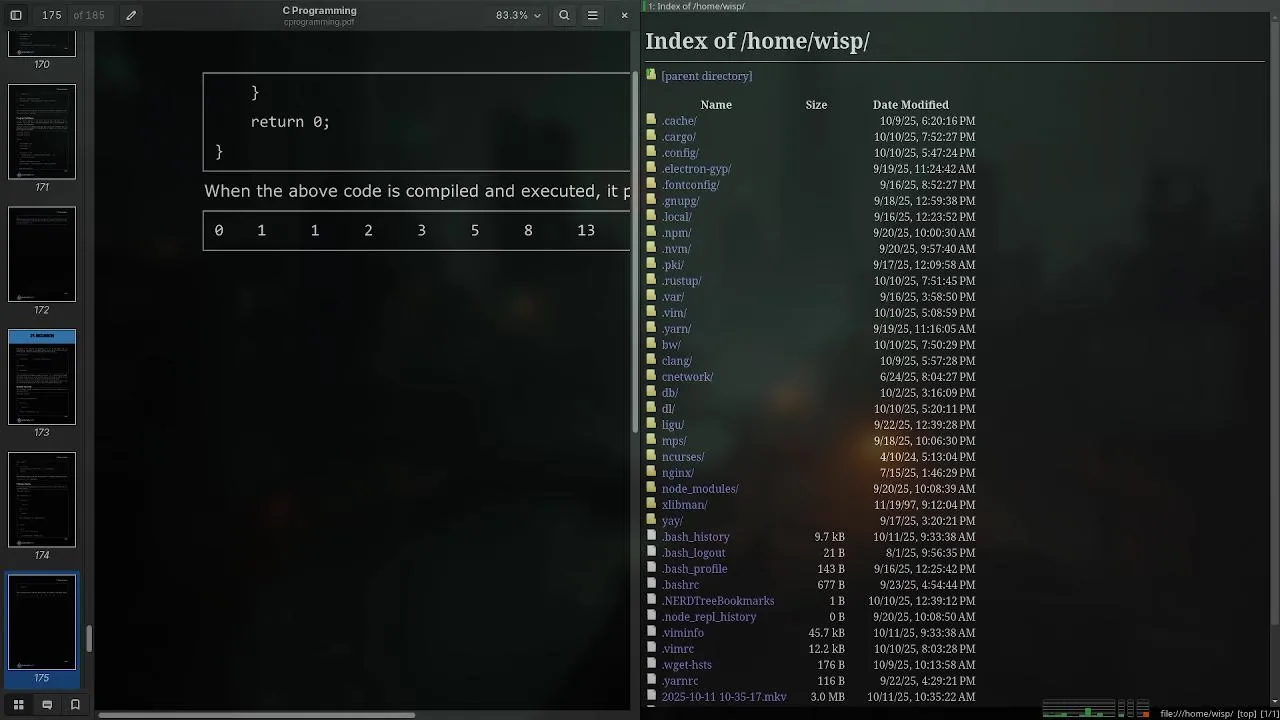The image size is (1280, 720).
Task: Click the folder icon beside .nvm/
Action: tap(651, 248)
